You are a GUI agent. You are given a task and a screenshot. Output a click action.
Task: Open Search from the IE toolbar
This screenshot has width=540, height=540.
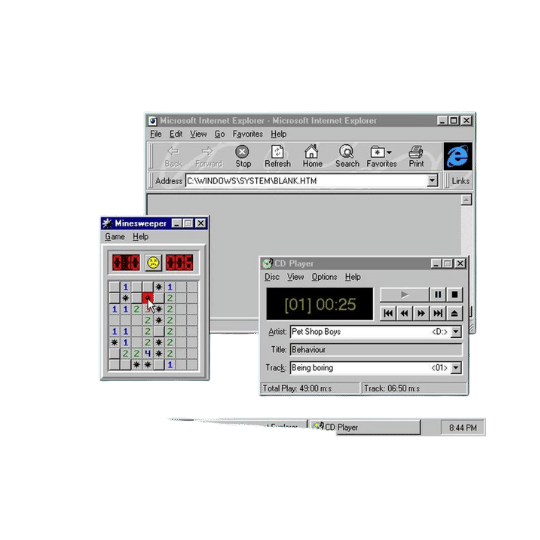point(347,157)
